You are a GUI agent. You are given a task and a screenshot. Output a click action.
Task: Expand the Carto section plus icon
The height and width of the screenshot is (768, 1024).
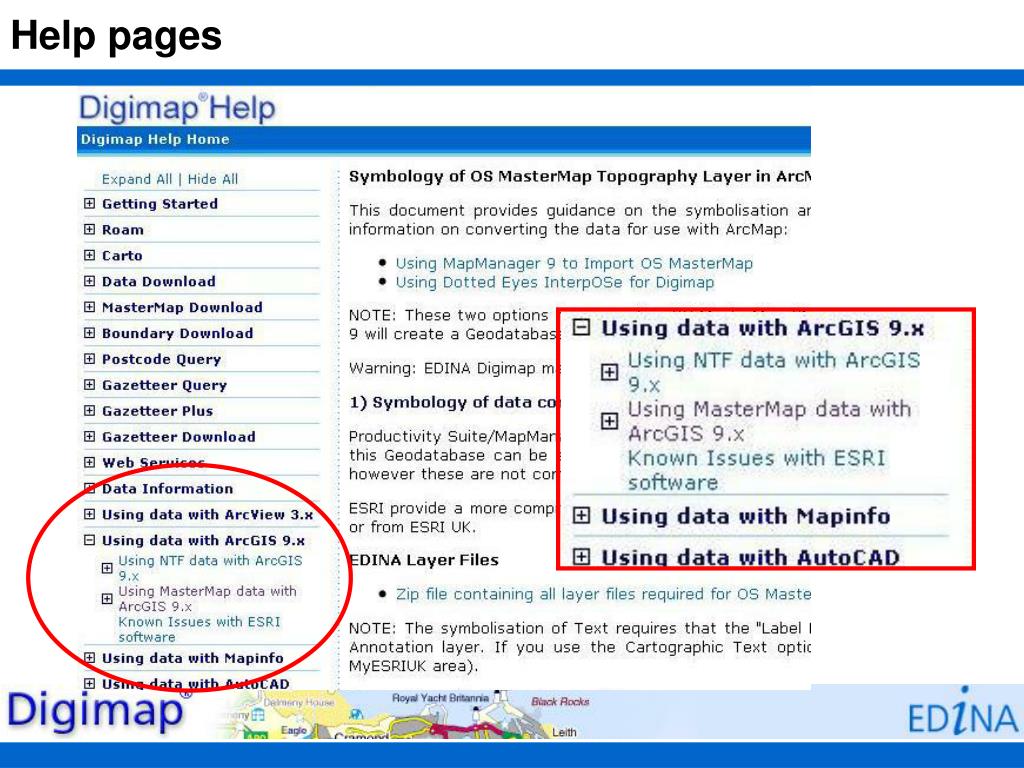click(89, 255)
